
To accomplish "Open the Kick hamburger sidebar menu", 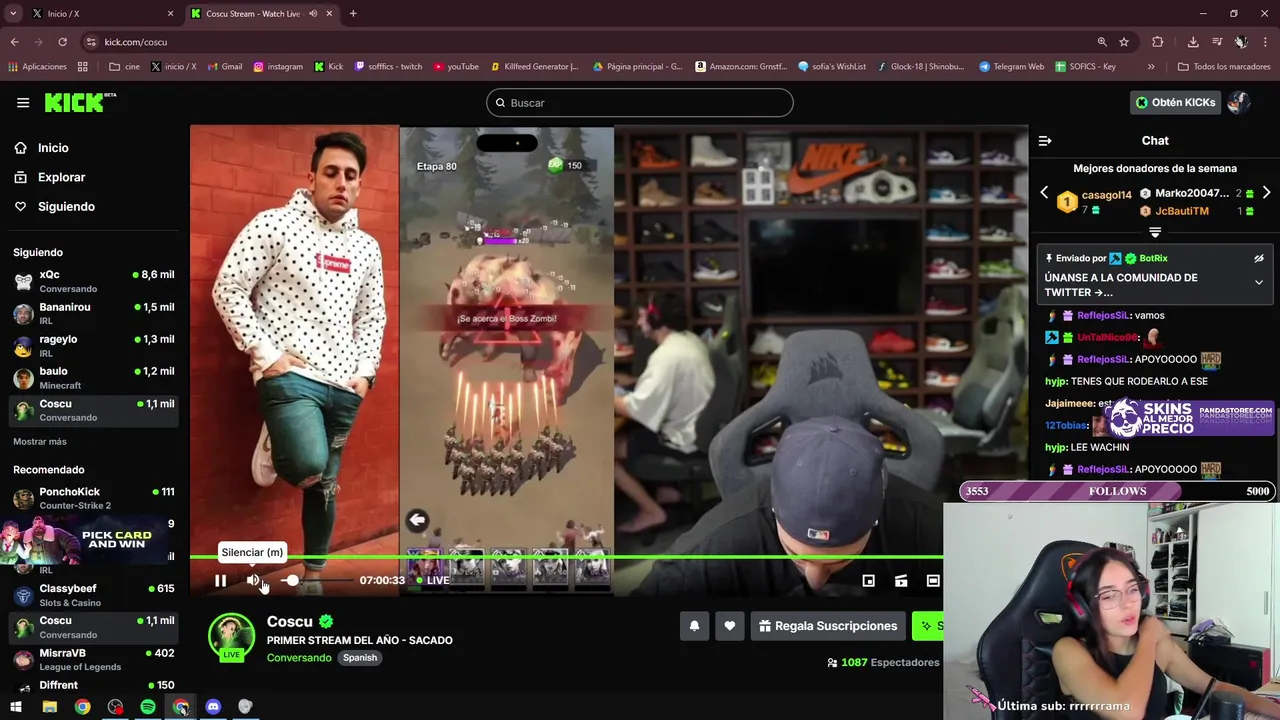I will click(x=23, y=102).
